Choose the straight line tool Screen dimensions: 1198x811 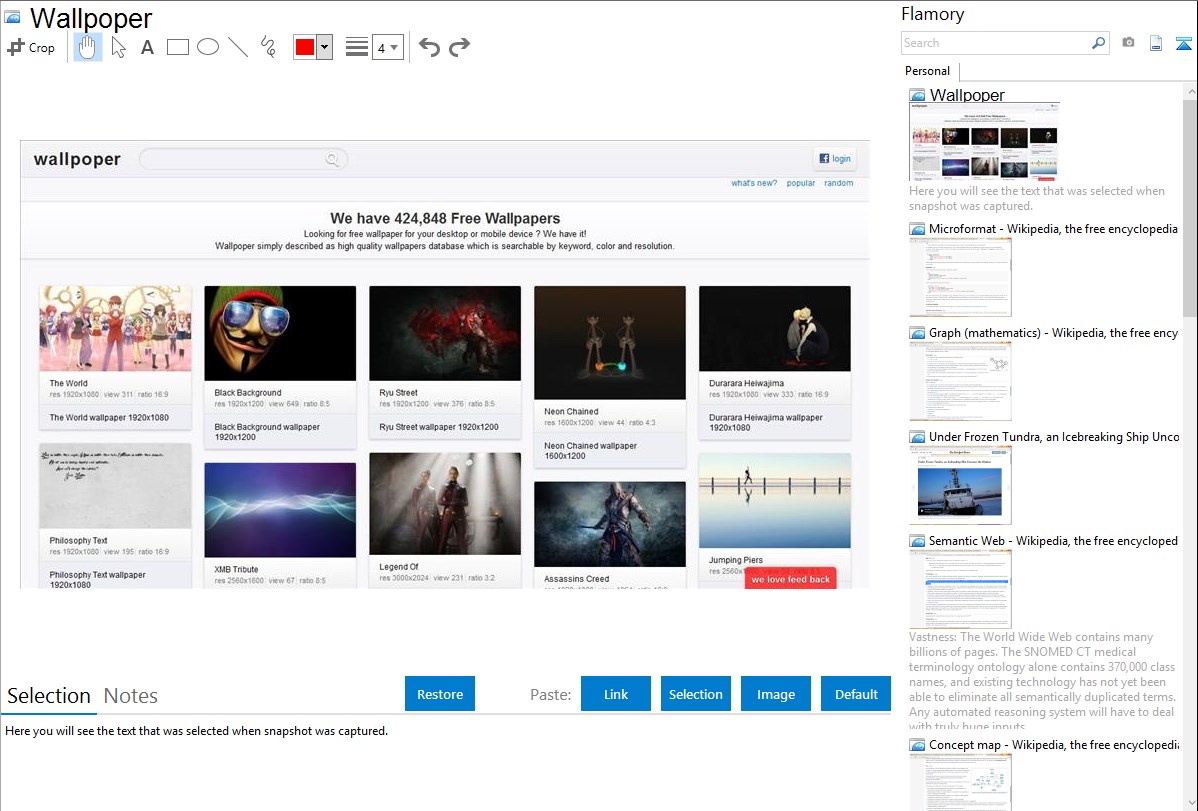click(238, 47)
